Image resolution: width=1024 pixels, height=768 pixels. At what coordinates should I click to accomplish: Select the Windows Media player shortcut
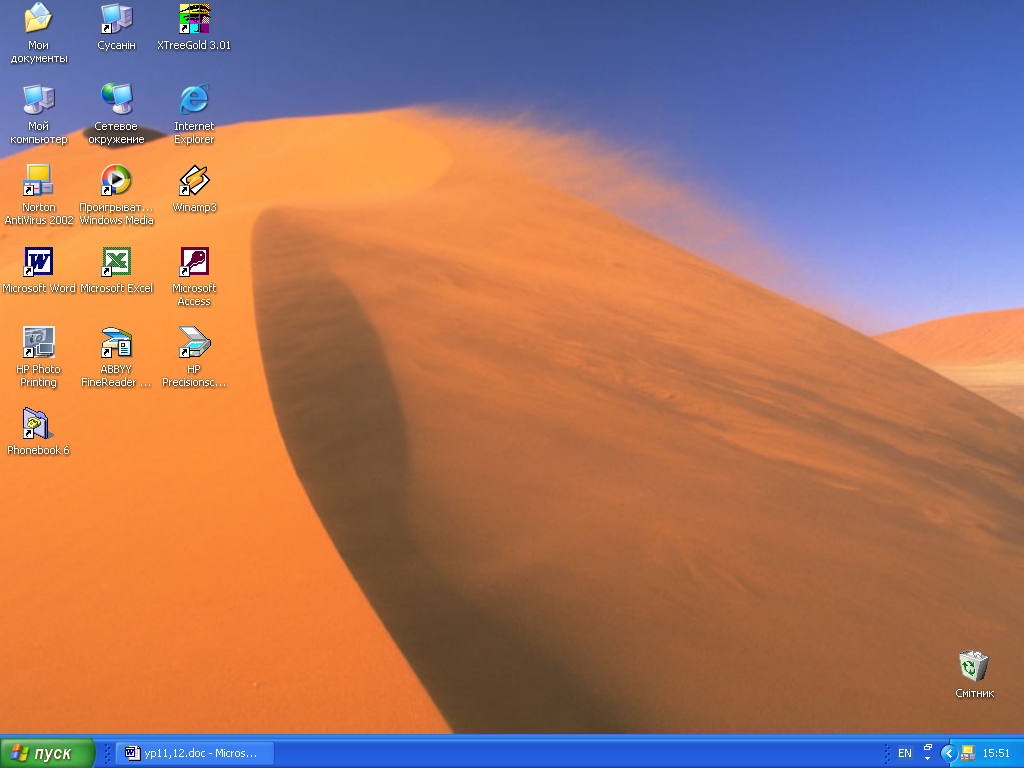116,195
